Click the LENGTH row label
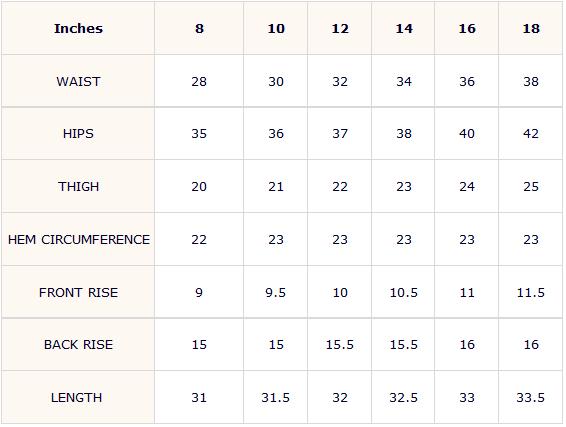This screenshot has height=427, width=566. click(77, 398)
